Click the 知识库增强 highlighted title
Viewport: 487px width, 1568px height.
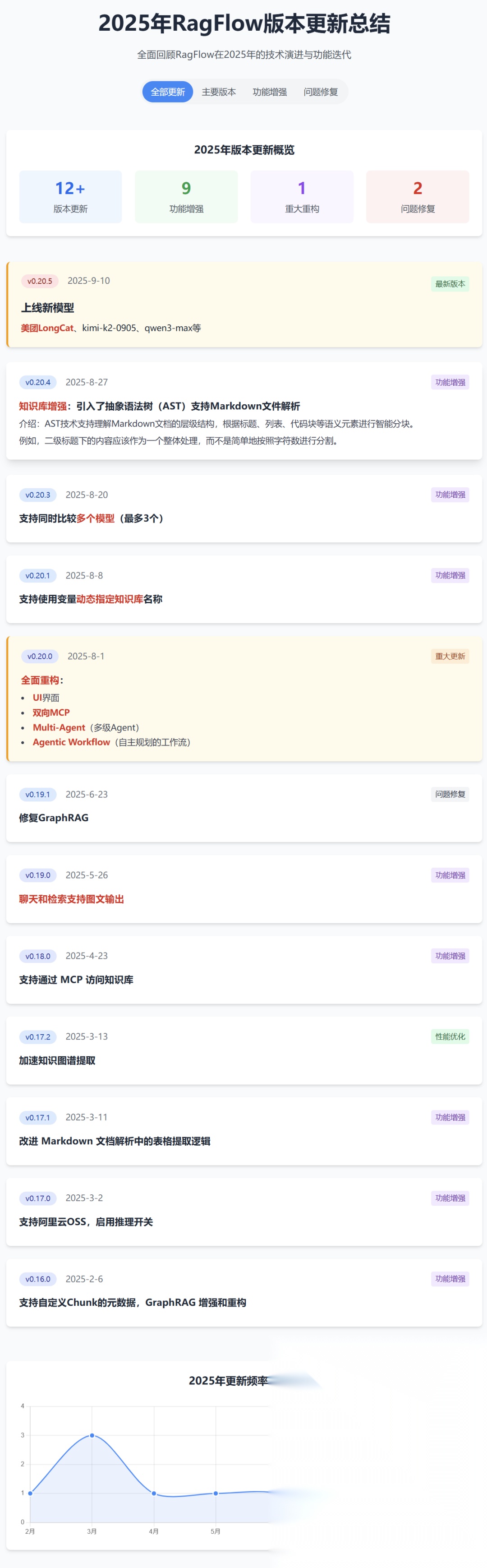pyautogui.click(x=42, y=406)
